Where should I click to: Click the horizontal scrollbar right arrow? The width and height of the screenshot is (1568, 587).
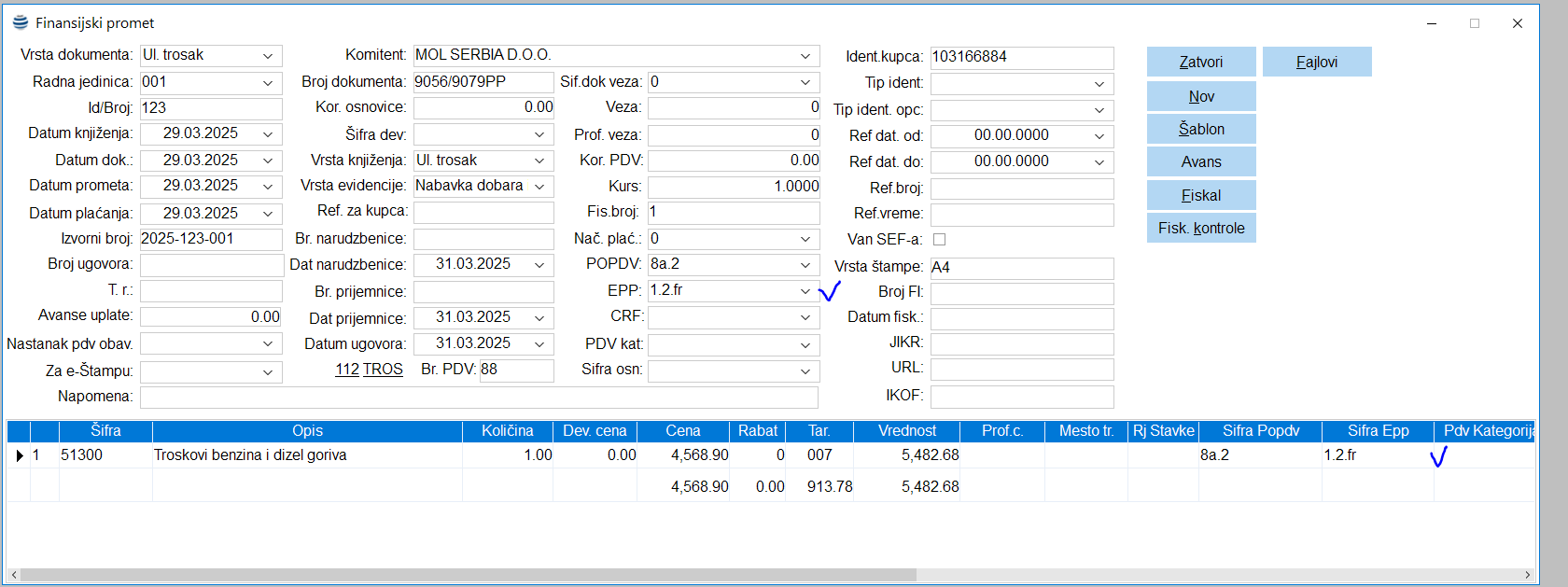click(1527, 575)
